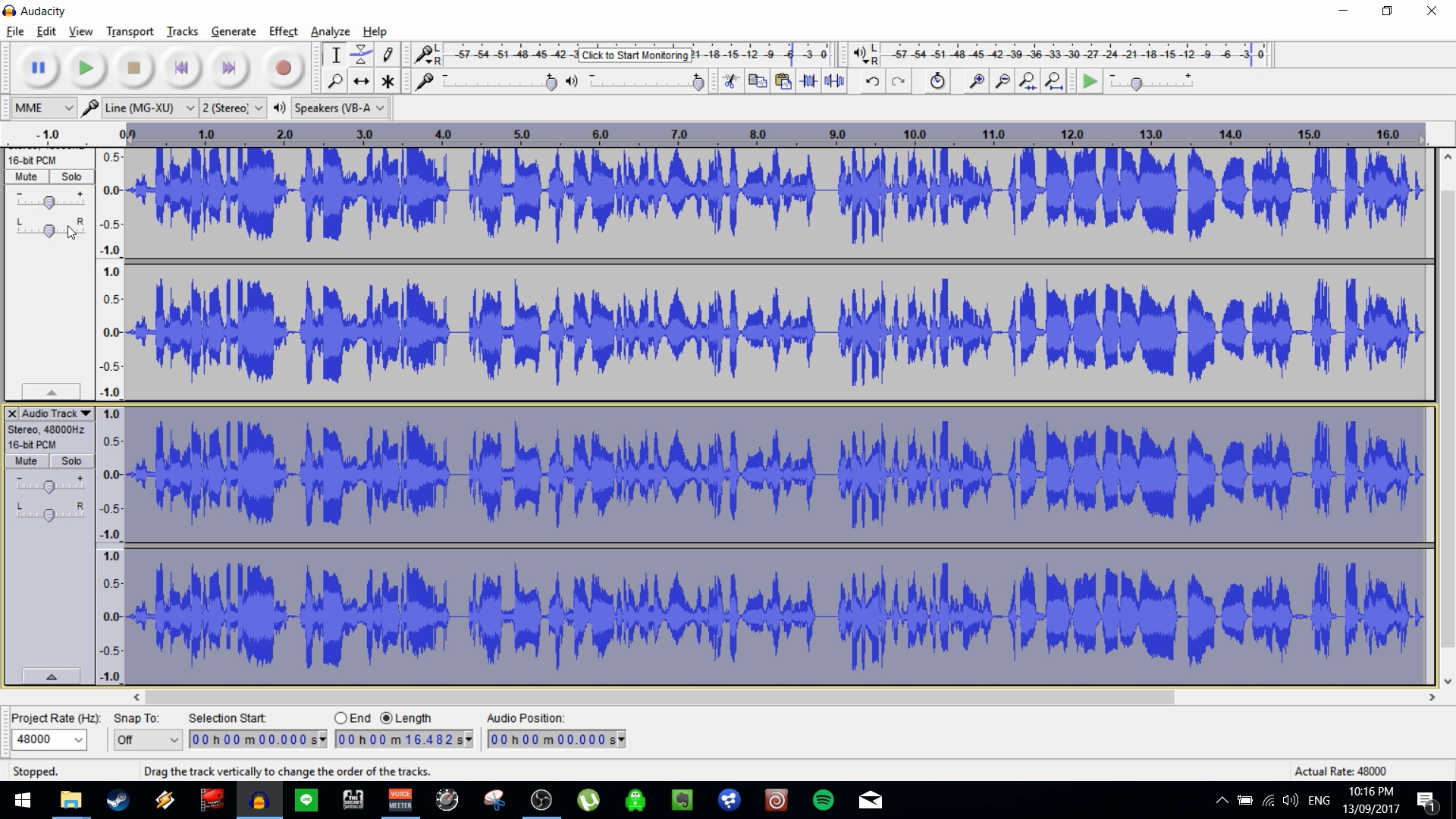Click Fit Selection in window icon
Screen dimensions: 1456x819
[x=1028, y=81]
